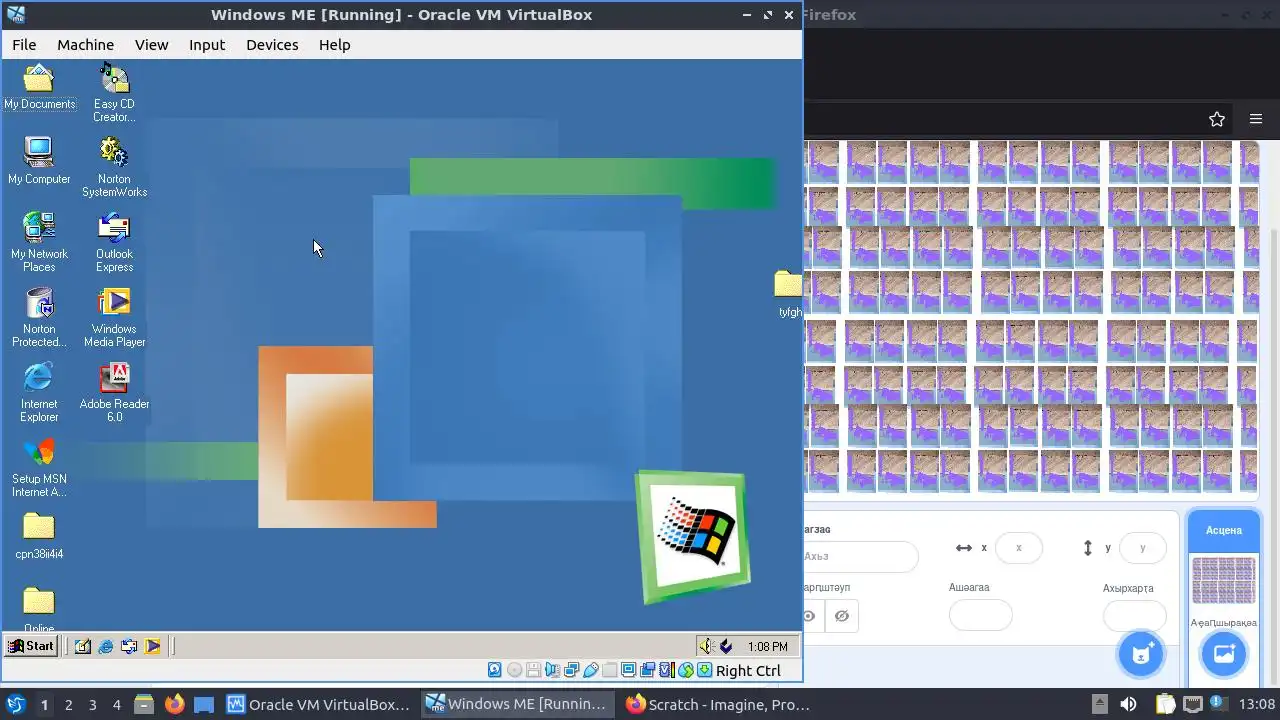Screen dimensions: 1280x720
Task: Click host network tray icon
Action: [x=1193, y=704]
